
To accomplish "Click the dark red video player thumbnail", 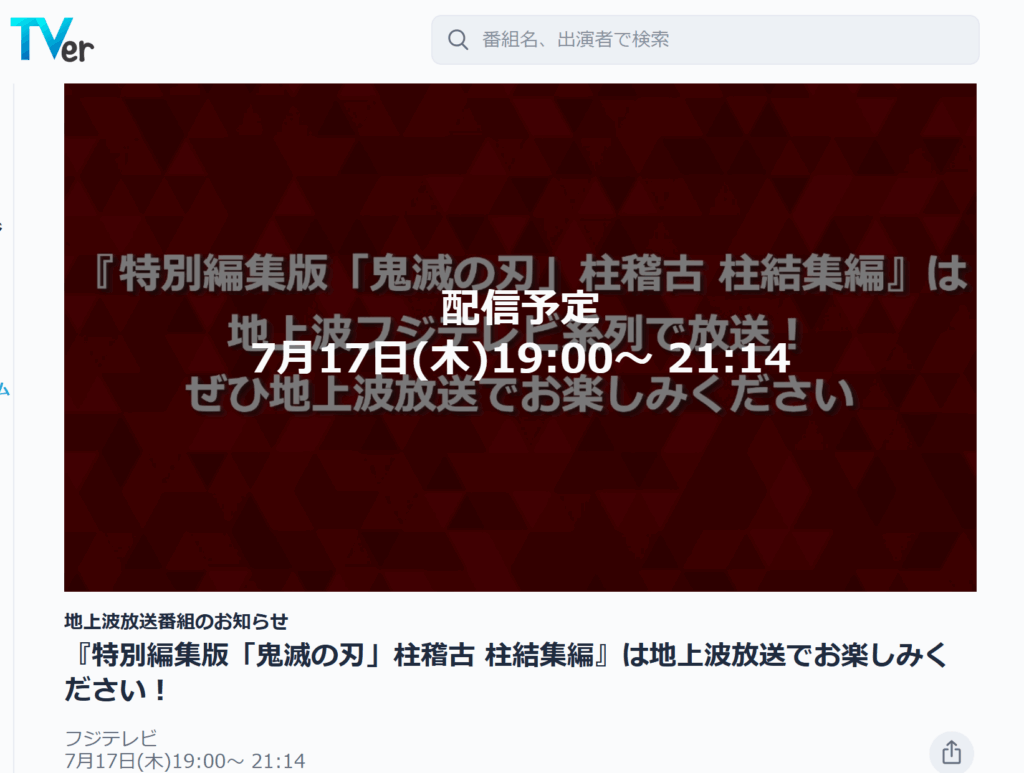I will 520,337.
